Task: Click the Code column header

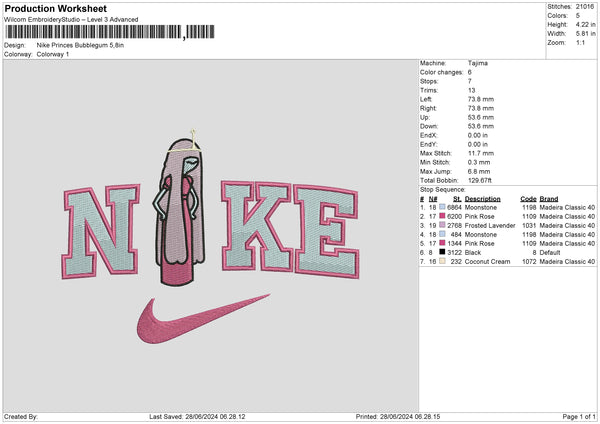Action: pos(528,199)
